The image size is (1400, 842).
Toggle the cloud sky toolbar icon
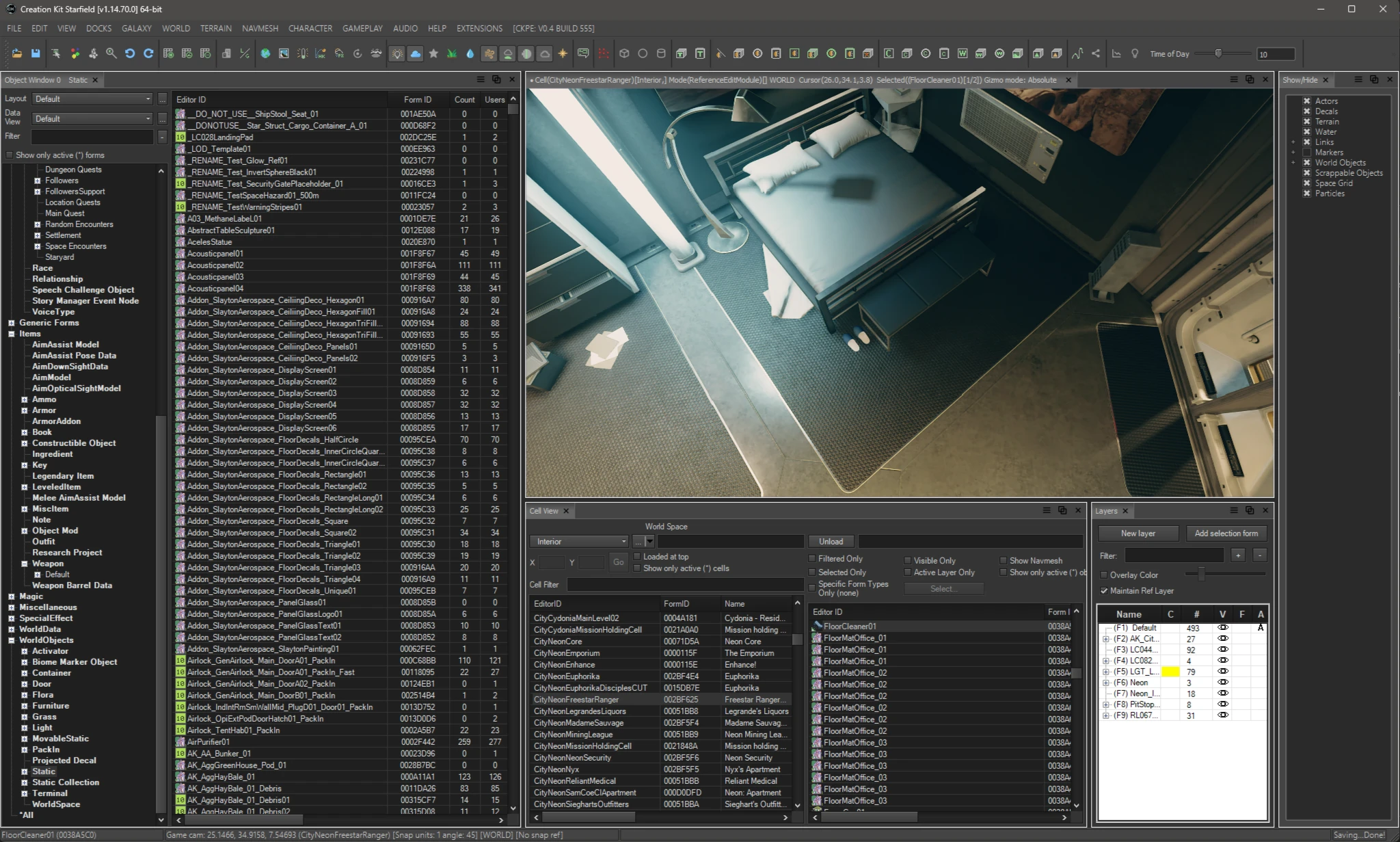415,53
